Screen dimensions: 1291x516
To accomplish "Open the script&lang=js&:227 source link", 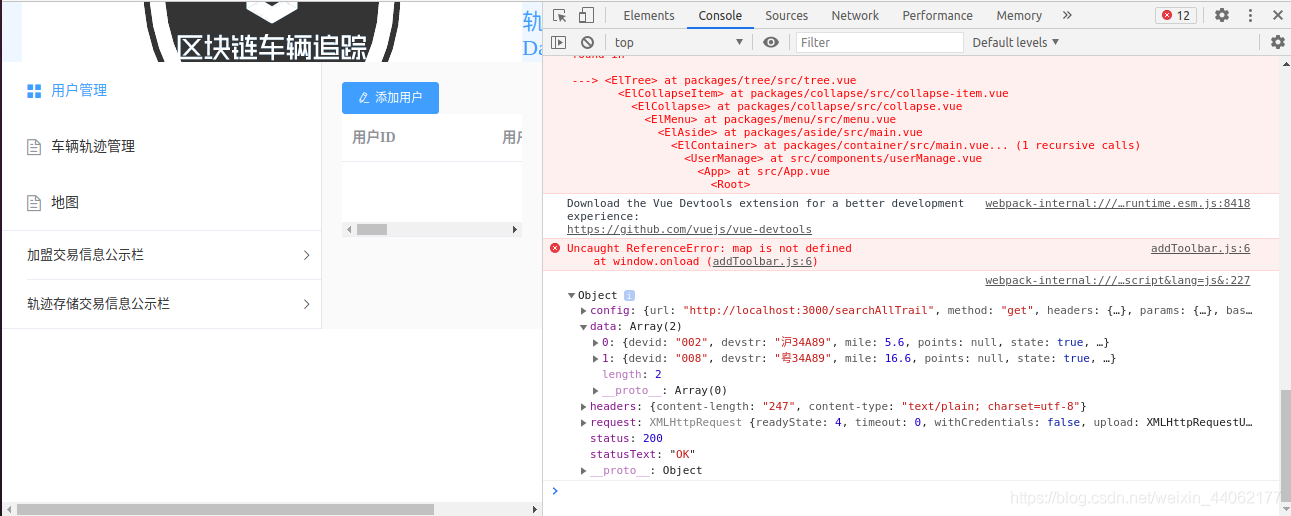I will (1117, 280).
